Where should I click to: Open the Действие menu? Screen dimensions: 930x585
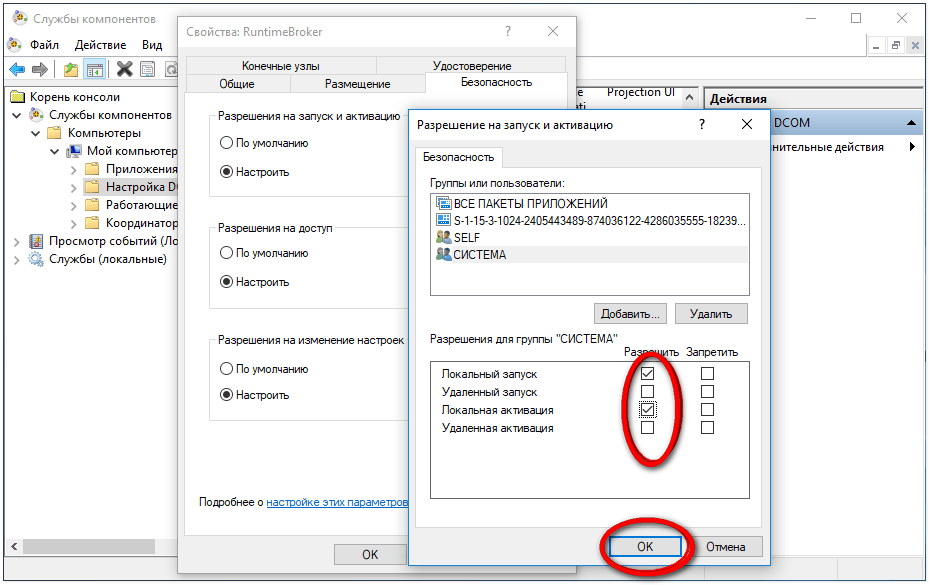tap(100, 45)
